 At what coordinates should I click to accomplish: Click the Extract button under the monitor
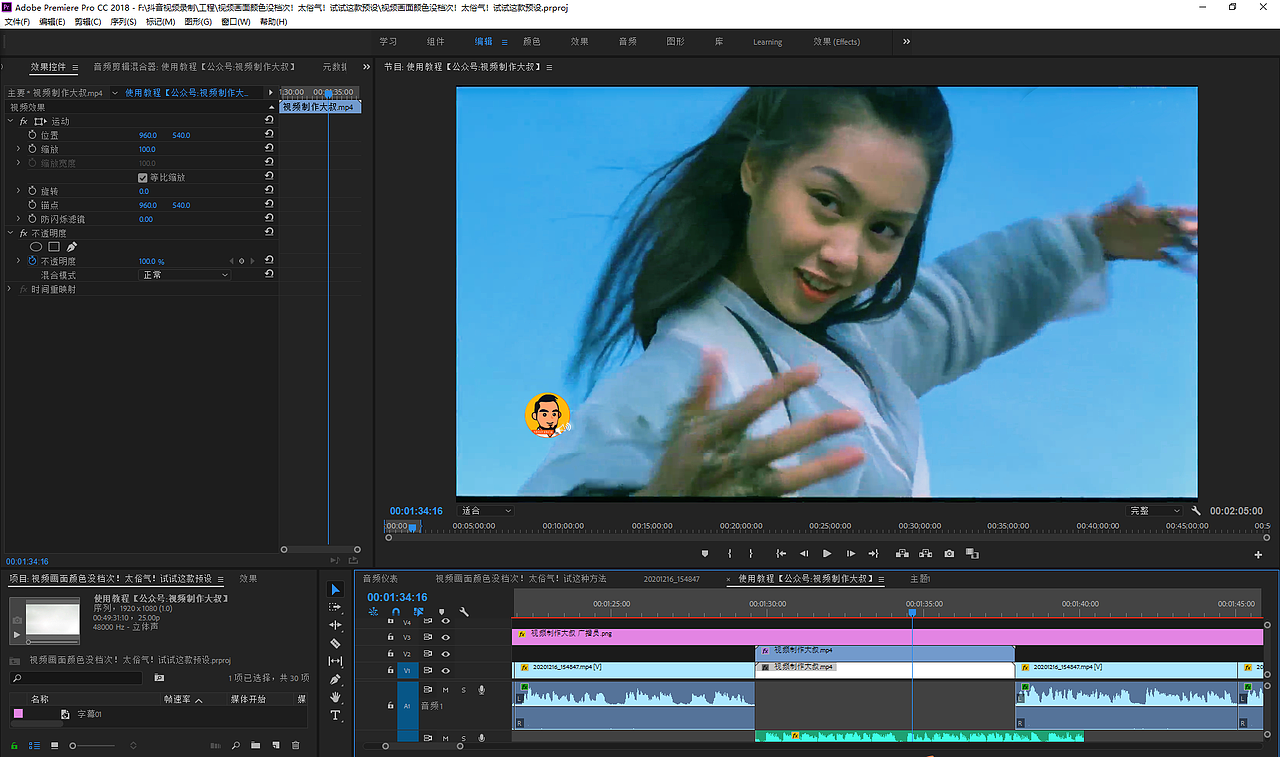[x=926, y=553]
